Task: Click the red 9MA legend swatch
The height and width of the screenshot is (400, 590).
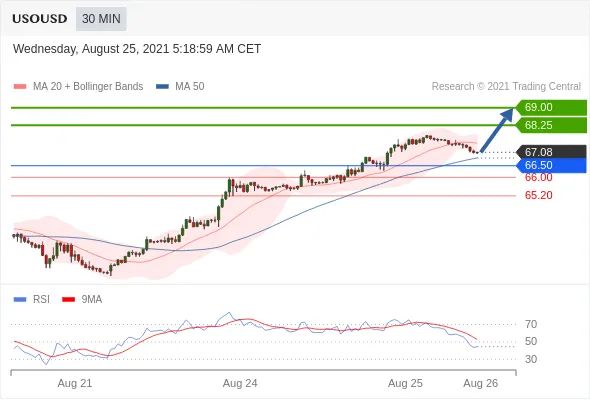Action: pos(68,300)
